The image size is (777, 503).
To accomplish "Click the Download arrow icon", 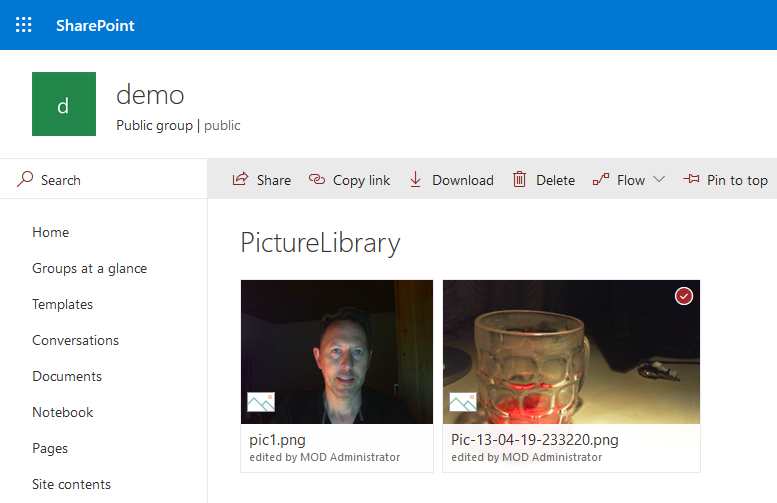I will pos(415,180).
